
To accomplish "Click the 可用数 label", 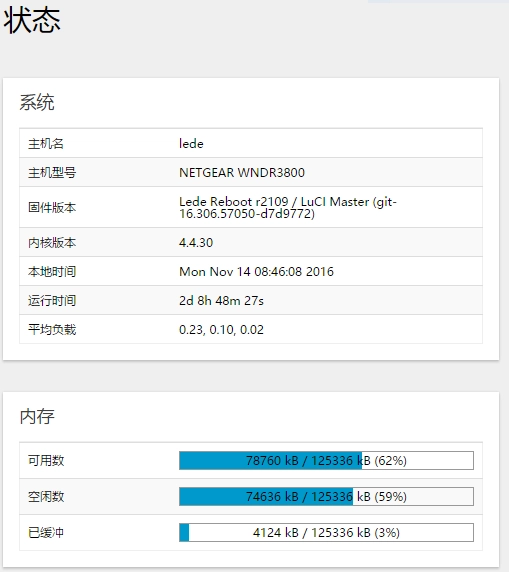I will click(46, 460).
